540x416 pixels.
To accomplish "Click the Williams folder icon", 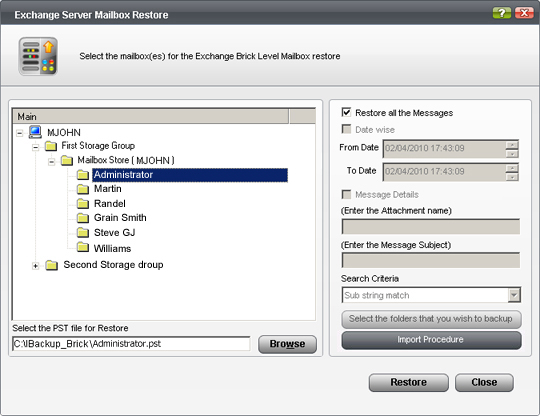I will [x=83, y=247].
